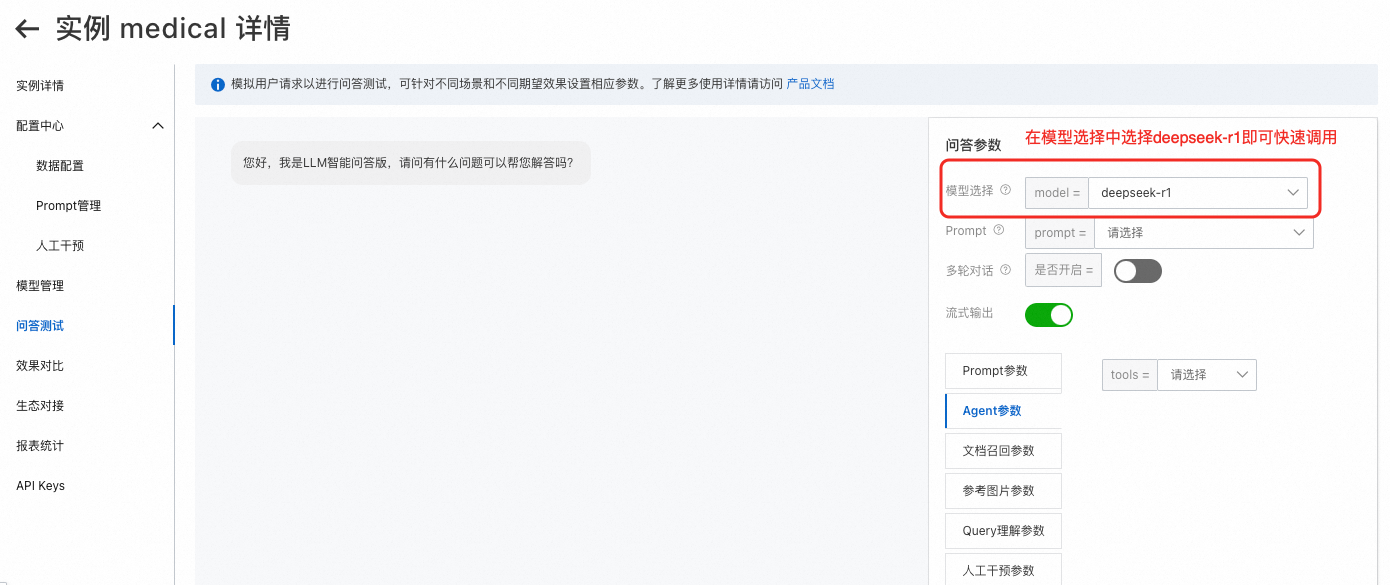Image resolution: width=1390 pixels, height=585 pixels.
Task: Switch to the Query理解参数 tab
Action: pos(1003,531)
